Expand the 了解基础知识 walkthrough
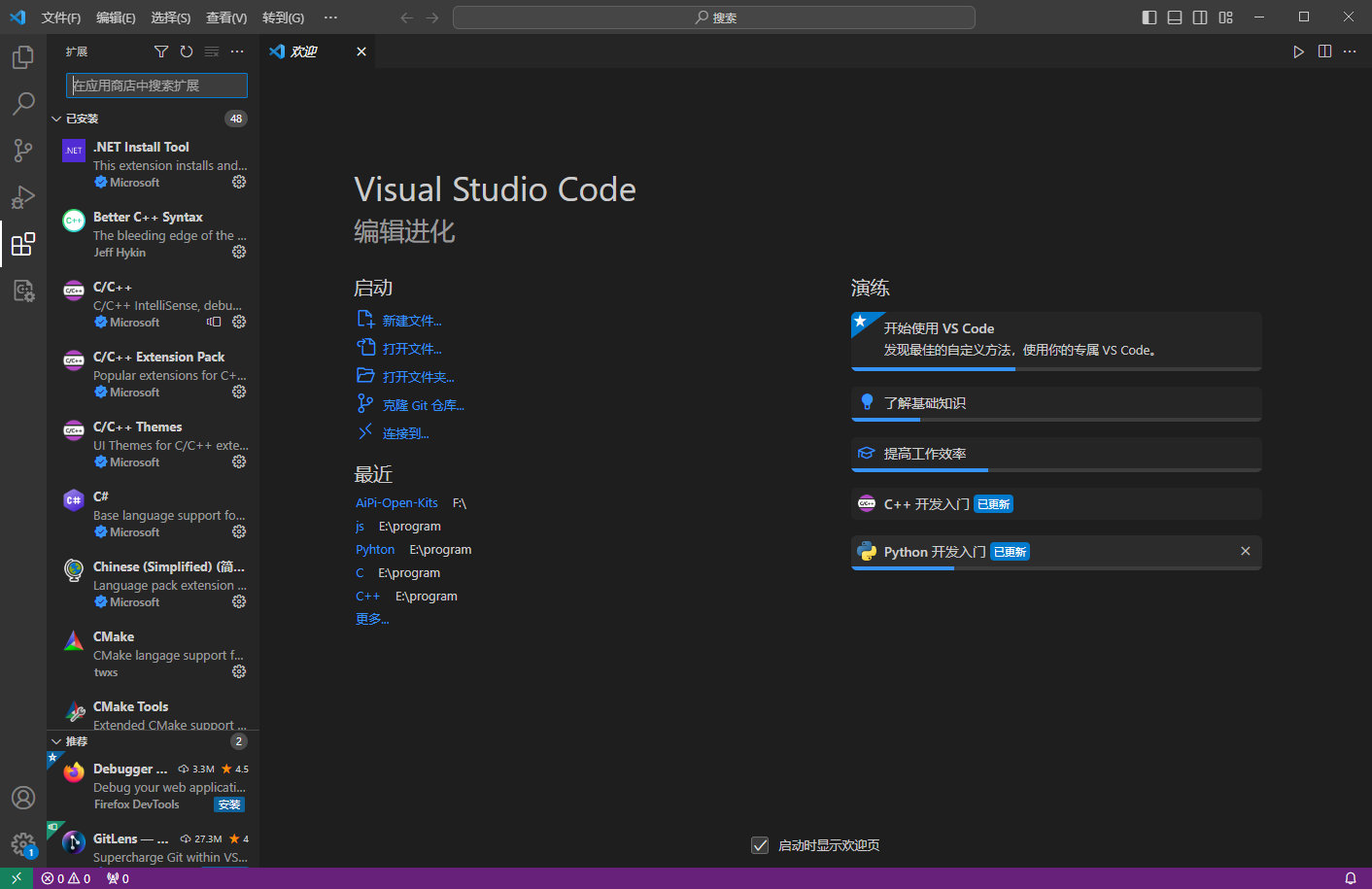 click(1056, 403)
